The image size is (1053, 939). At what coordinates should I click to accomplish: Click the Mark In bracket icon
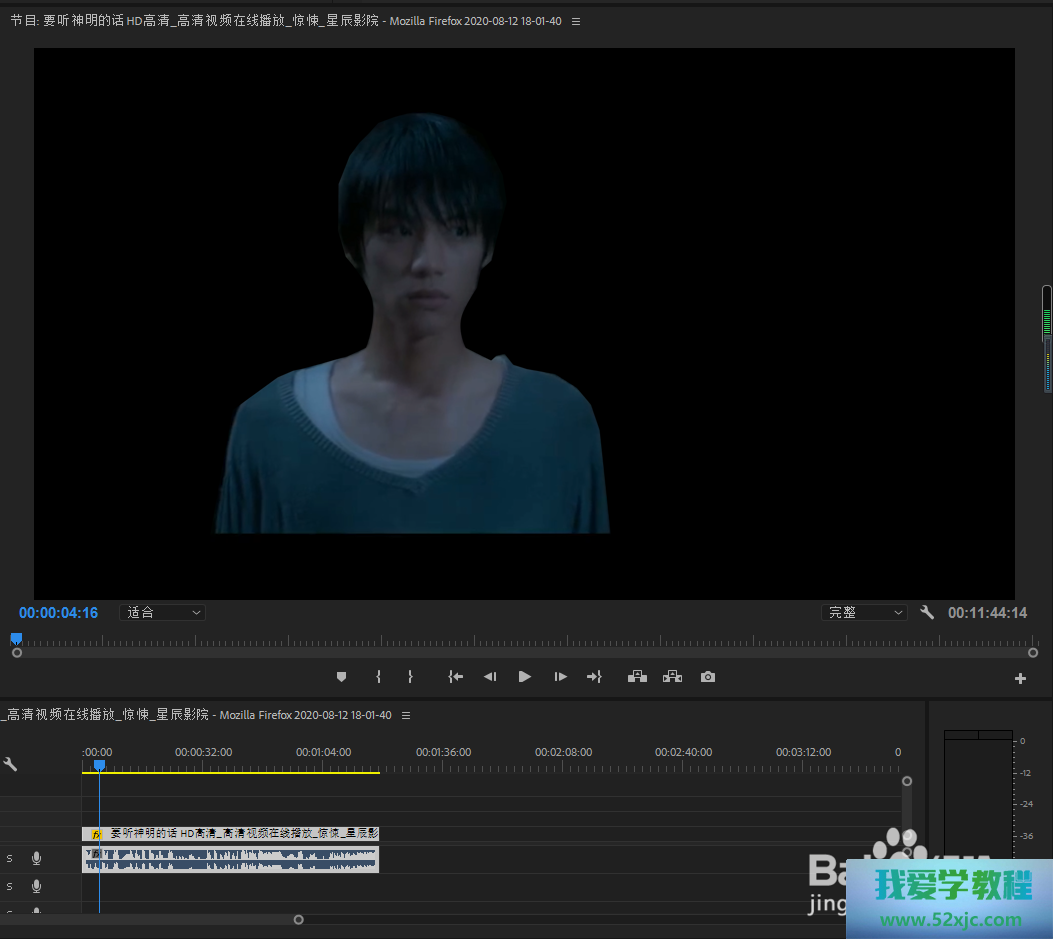coord(378,677)
